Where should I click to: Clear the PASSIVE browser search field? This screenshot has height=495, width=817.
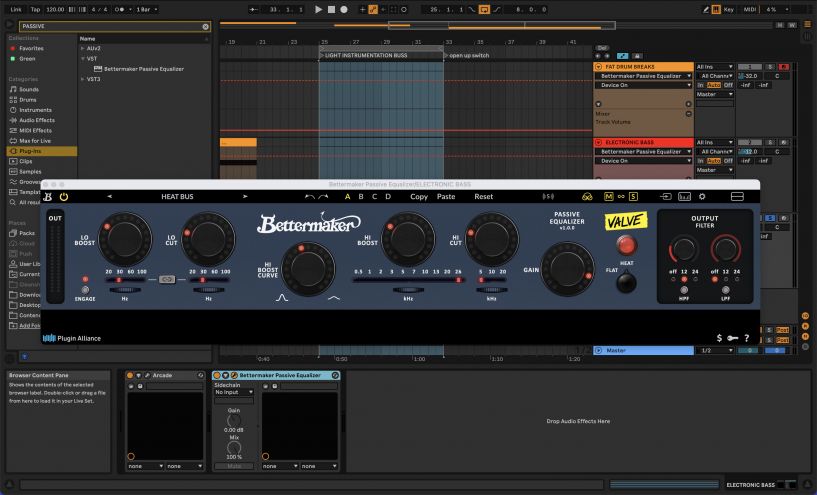205,27
